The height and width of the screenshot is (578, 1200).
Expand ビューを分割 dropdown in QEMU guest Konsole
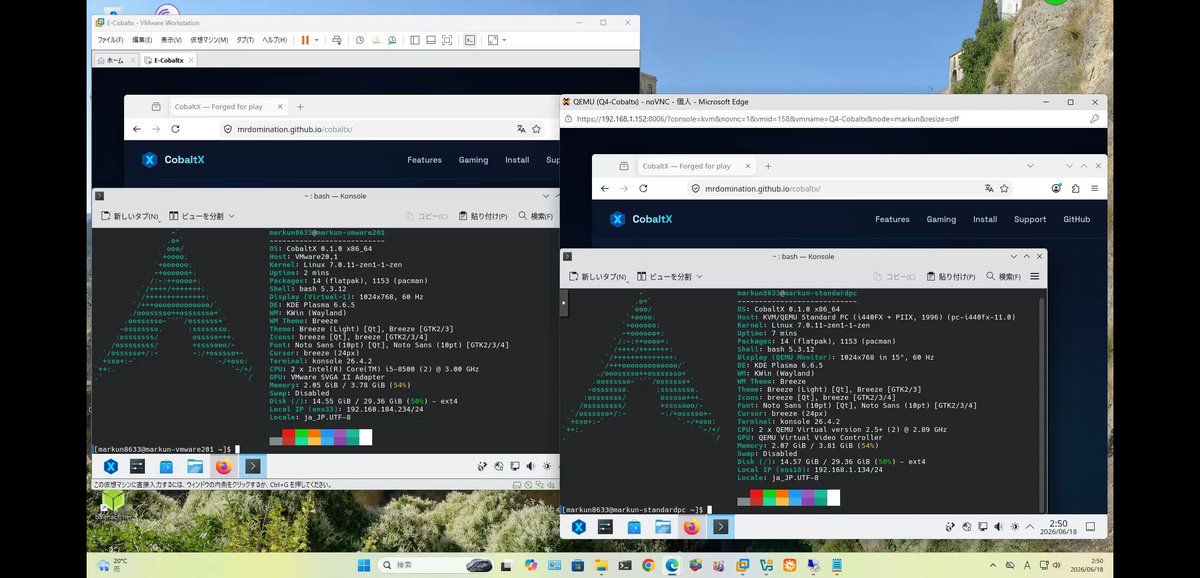(x=698, y=276)
